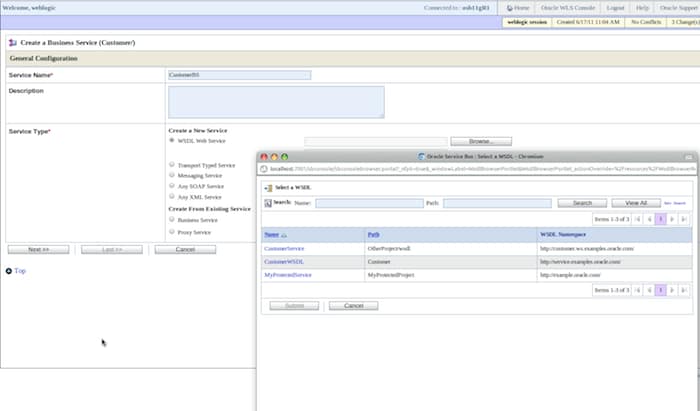Click the Select a WSDL heading icon
The height and width of the screenshot is (411, 700).
pos(268,188)
